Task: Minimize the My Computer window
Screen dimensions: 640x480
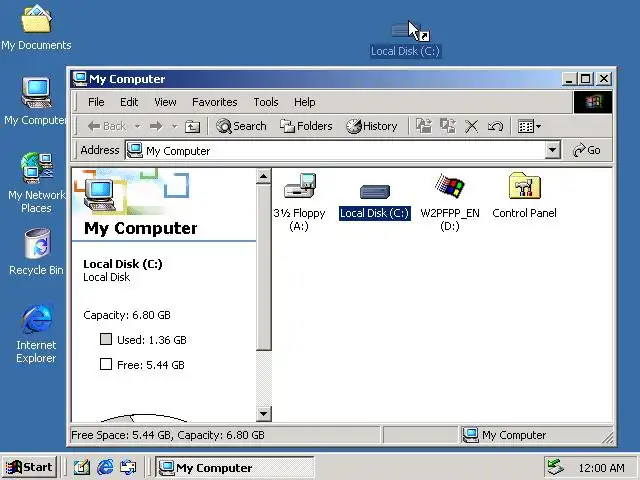Action: [569, 79]
